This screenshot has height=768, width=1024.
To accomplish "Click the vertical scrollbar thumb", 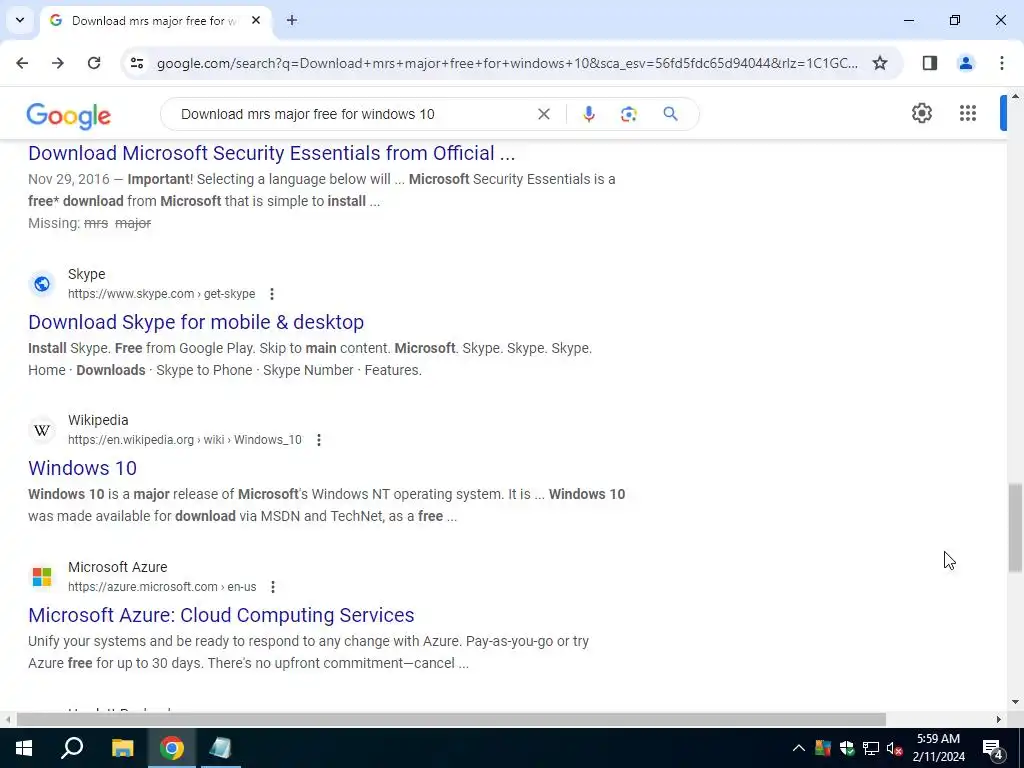I will (x=1015, y=528).
